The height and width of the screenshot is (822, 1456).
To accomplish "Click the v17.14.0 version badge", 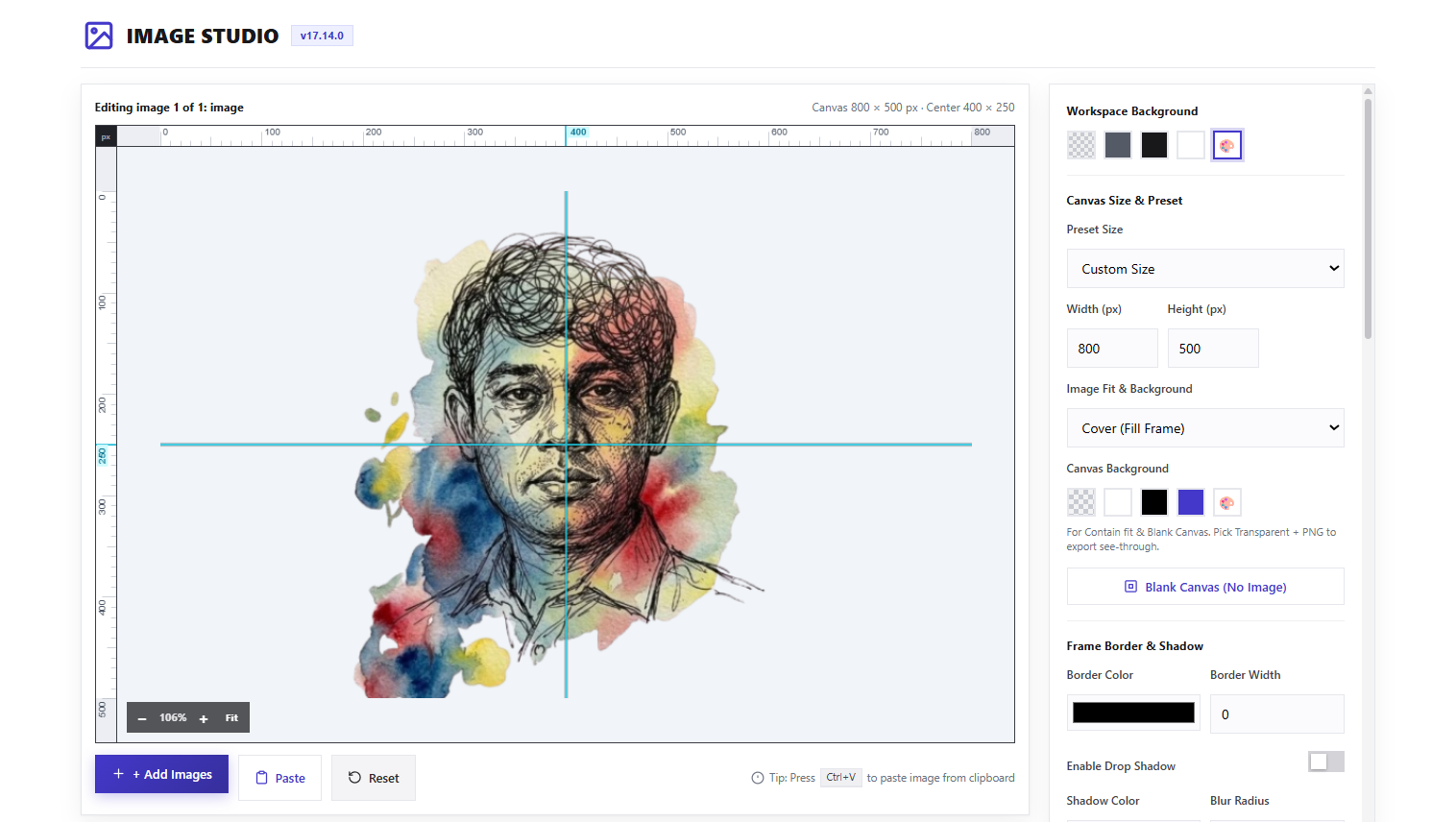I will tap(322, 36).
